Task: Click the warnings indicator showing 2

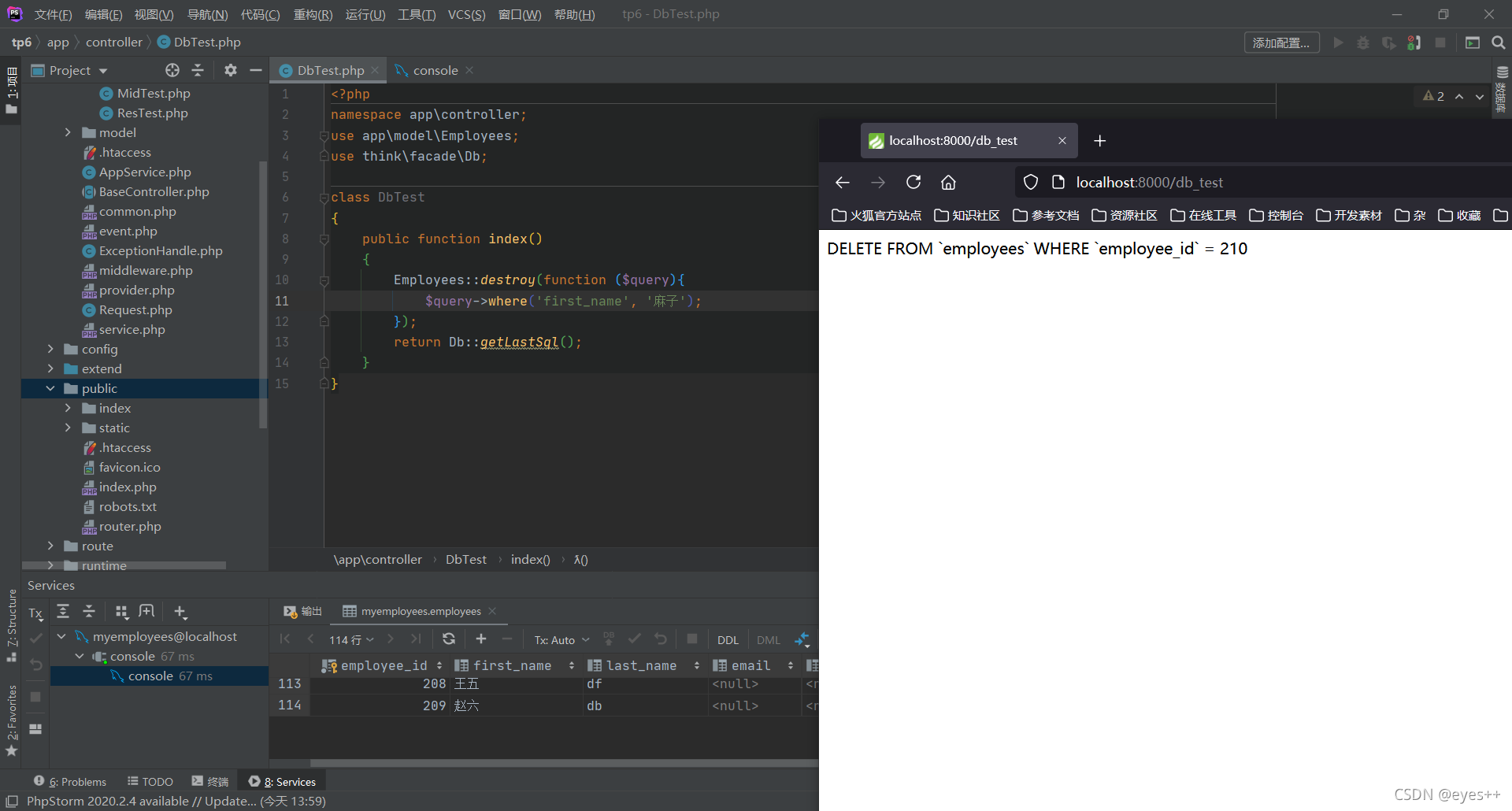Action: 1433,96
